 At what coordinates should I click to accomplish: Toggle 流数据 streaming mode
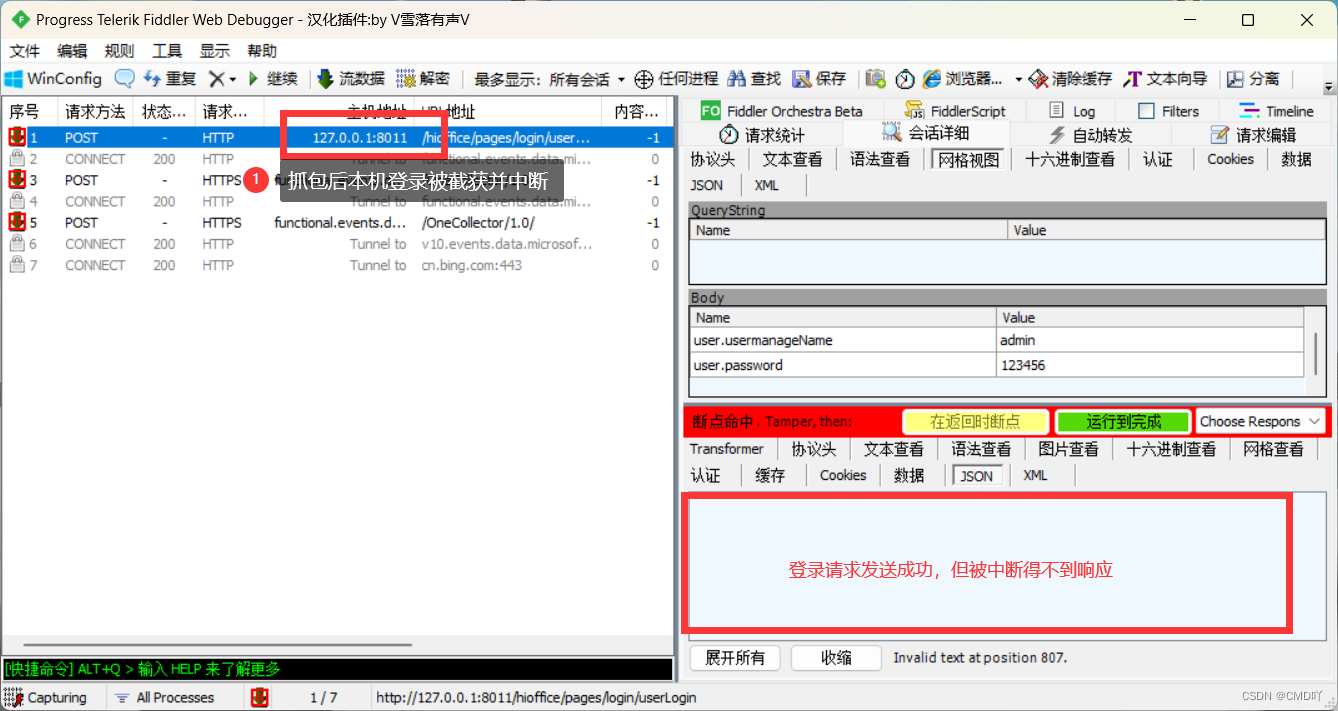point(351,78)
